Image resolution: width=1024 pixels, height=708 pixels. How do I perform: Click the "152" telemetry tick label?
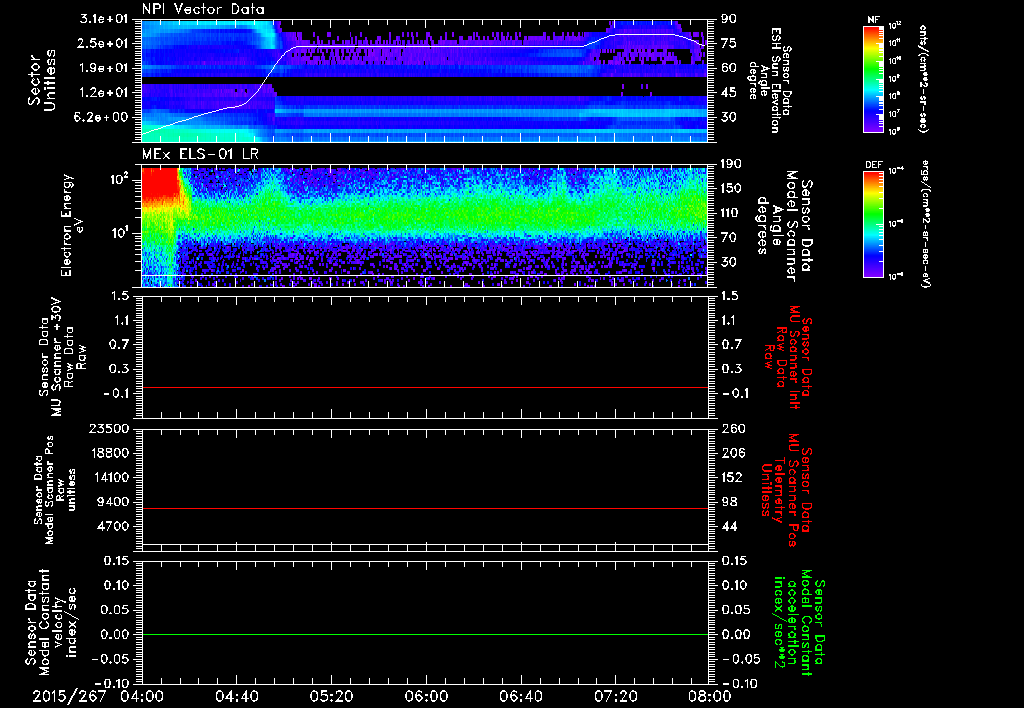pyautogui.click(x=732, y=477)
